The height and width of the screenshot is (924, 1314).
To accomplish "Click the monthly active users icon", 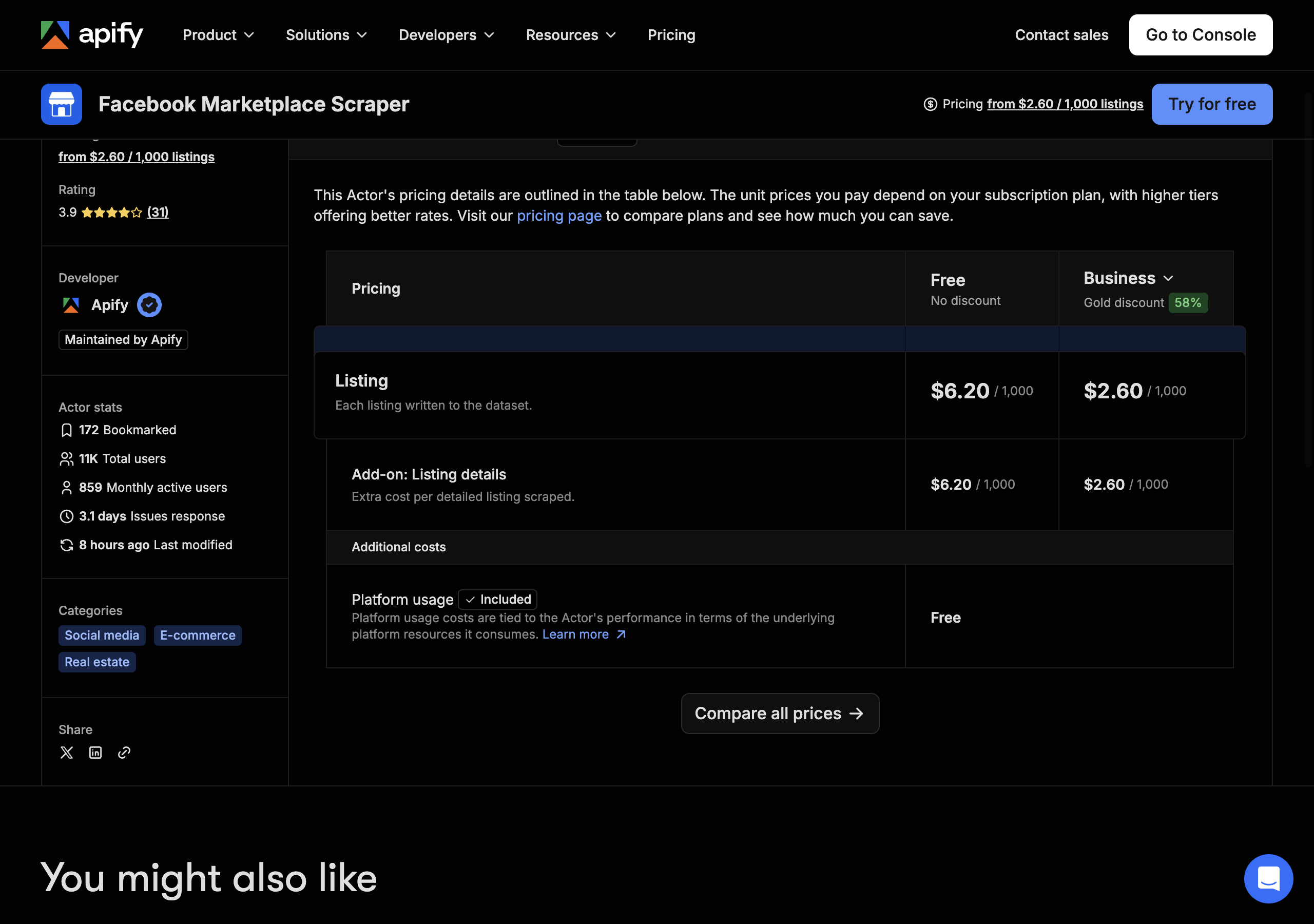I will coord(66,487).
